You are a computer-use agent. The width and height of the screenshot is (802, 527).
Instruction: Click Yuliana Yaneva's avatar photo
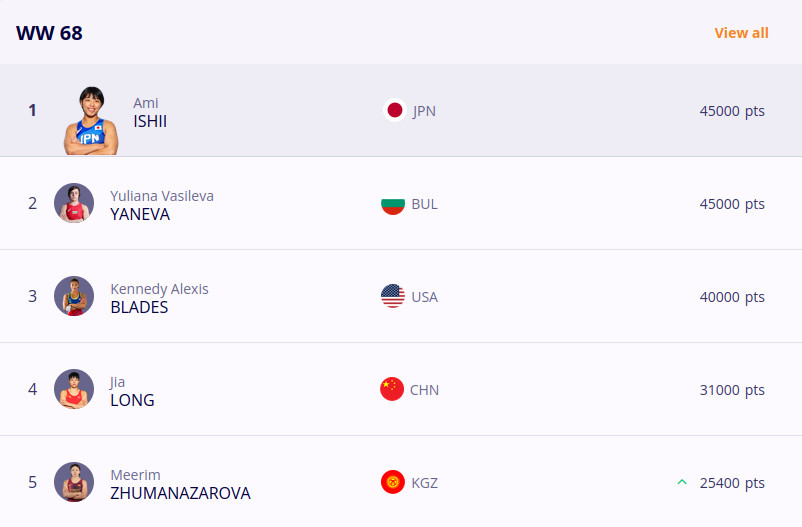pos(74,203)
